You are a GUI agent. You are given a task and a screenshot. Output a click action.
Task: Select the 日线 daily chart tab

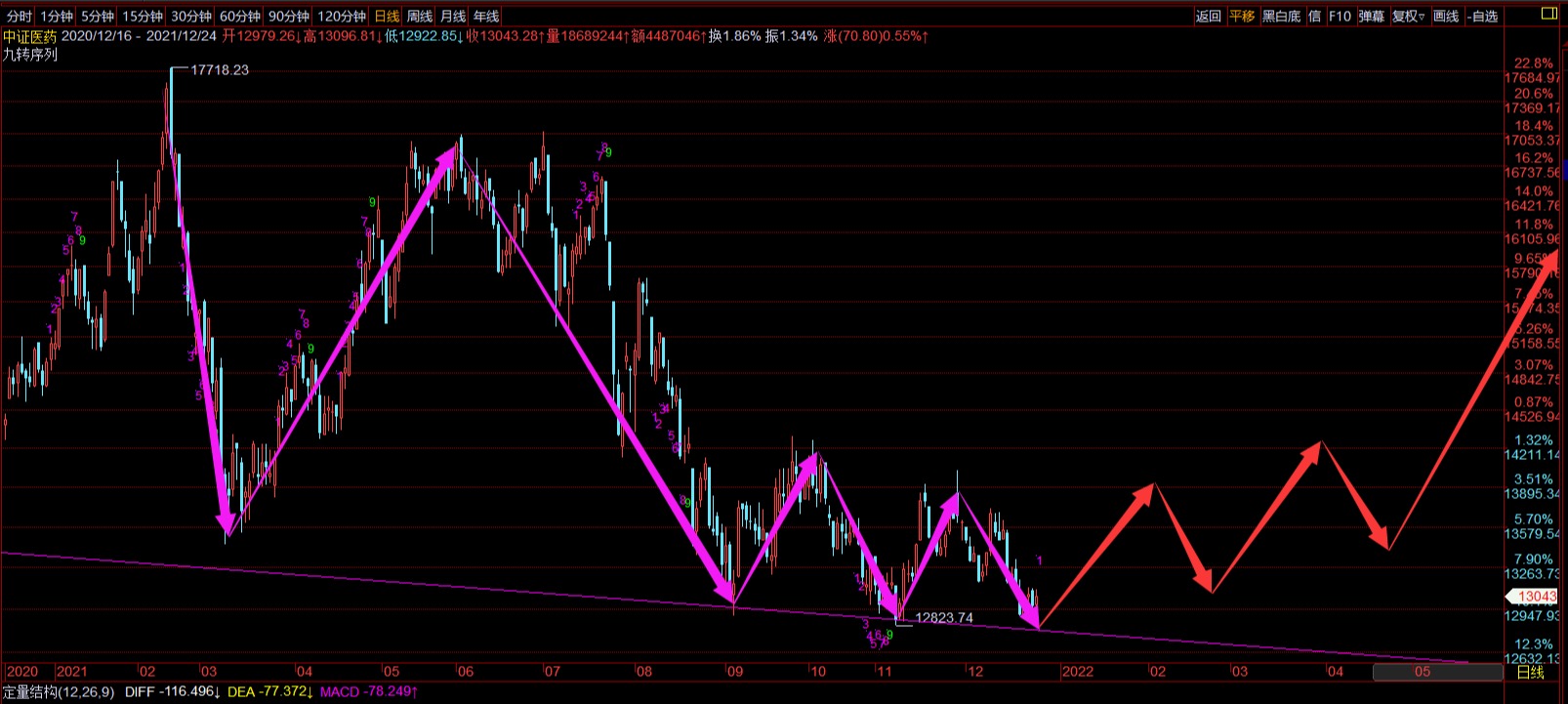387,17
